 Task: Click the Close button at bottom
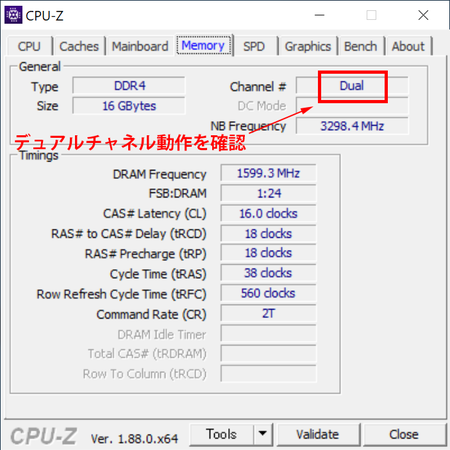[404, 434]
